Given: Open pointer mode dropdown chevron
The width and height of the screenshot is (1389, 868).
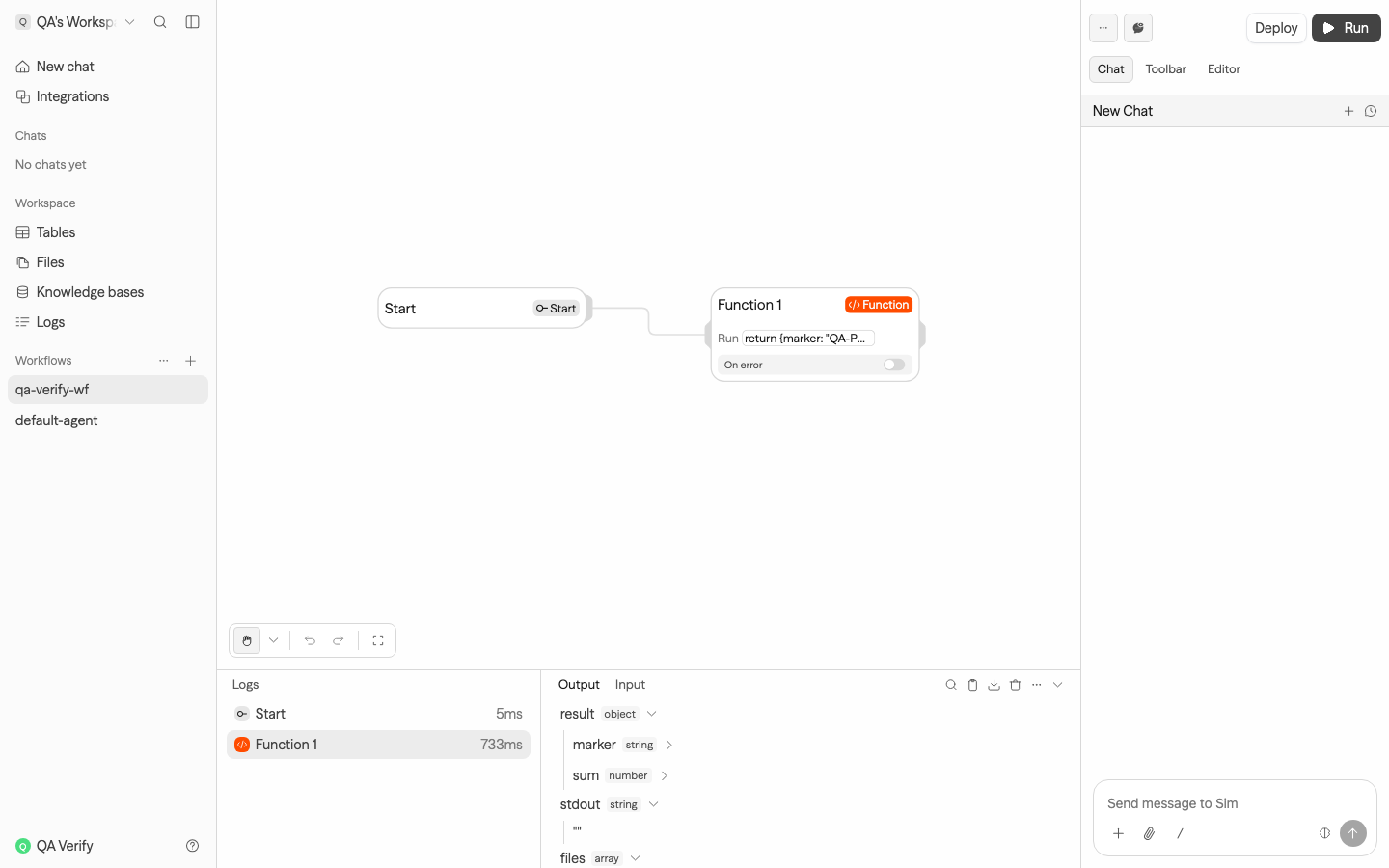Looking at the screenshot, I should point(274,640).
